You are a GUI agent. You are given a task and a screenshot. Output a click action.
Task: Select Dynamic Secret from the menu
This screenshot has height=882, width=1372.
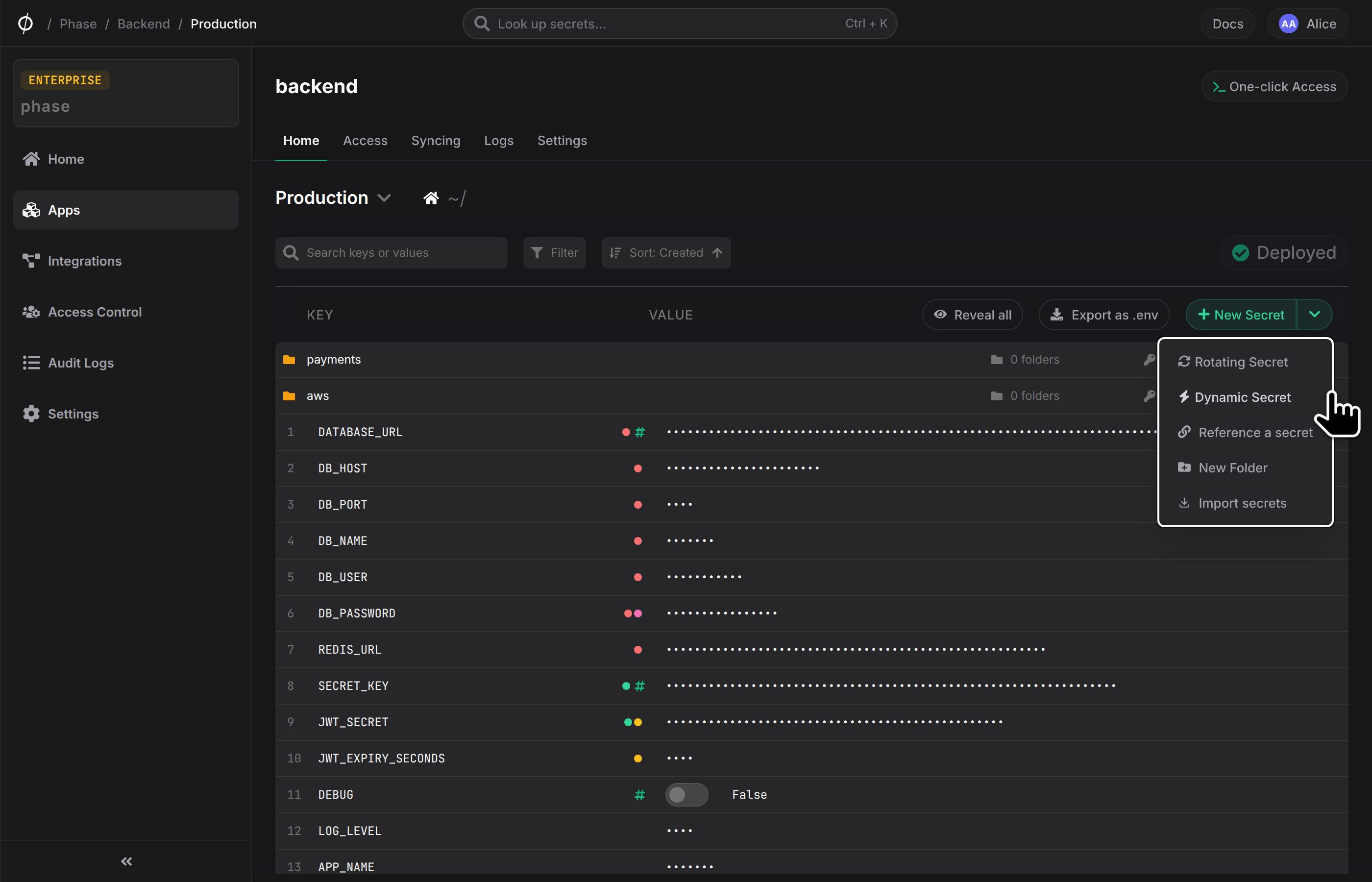coord(1245,397)
